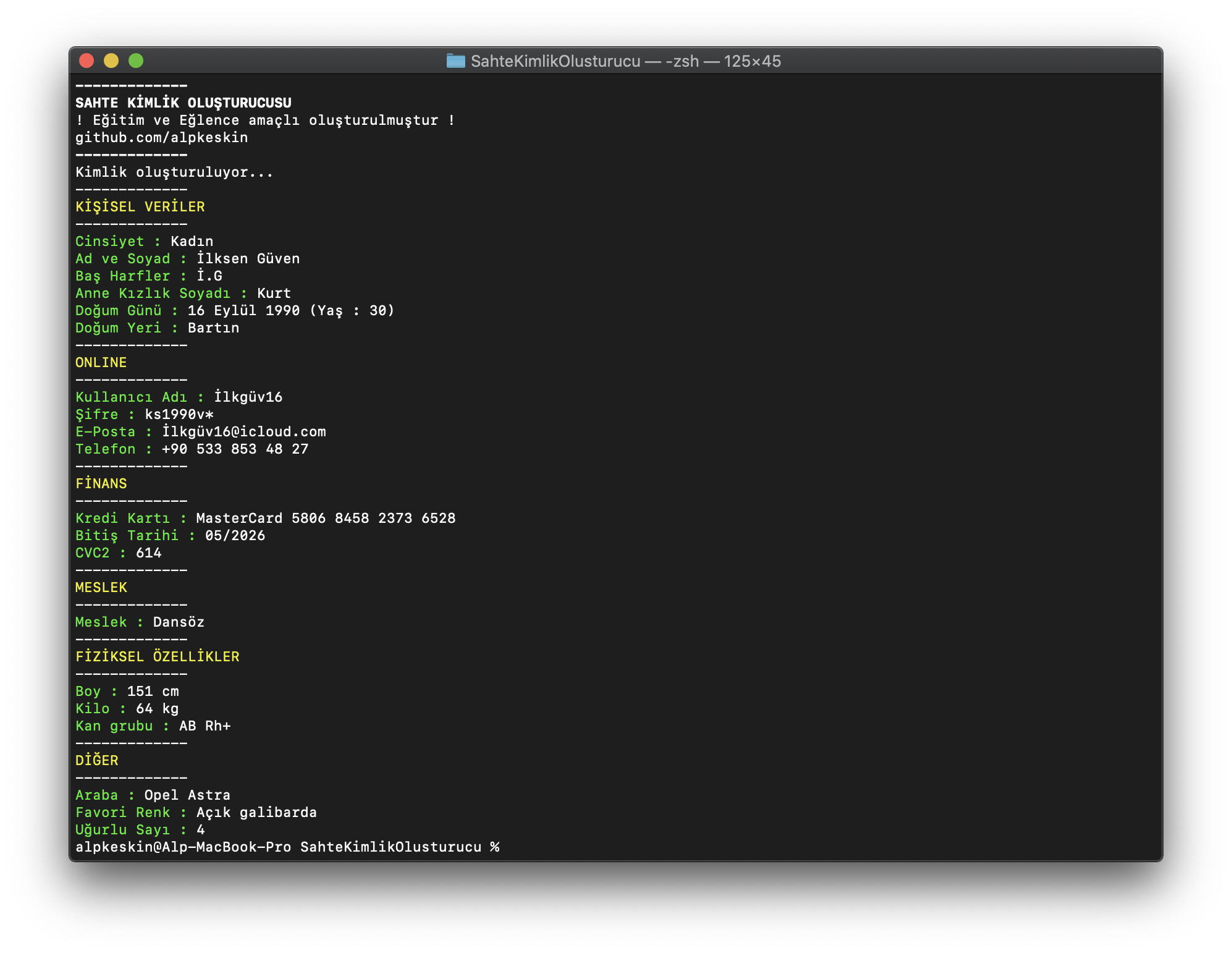Click the Kan grubu label
Screen dimensions: 1232x953
tap(114, 726)
